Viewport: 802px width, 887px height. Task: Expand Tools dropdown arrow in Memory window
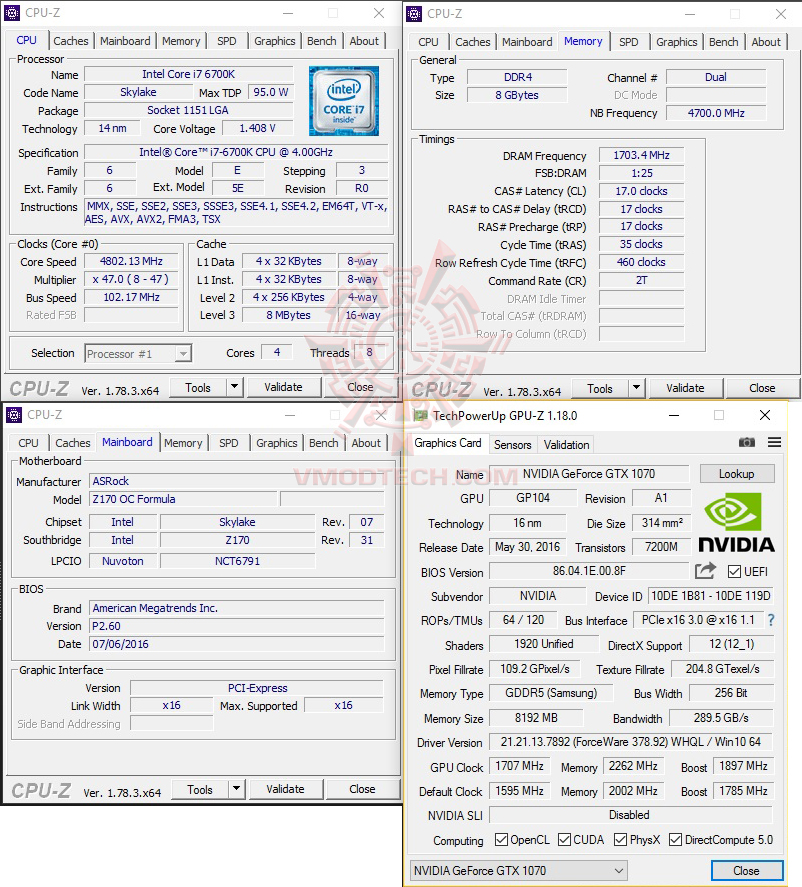point(637,388)
